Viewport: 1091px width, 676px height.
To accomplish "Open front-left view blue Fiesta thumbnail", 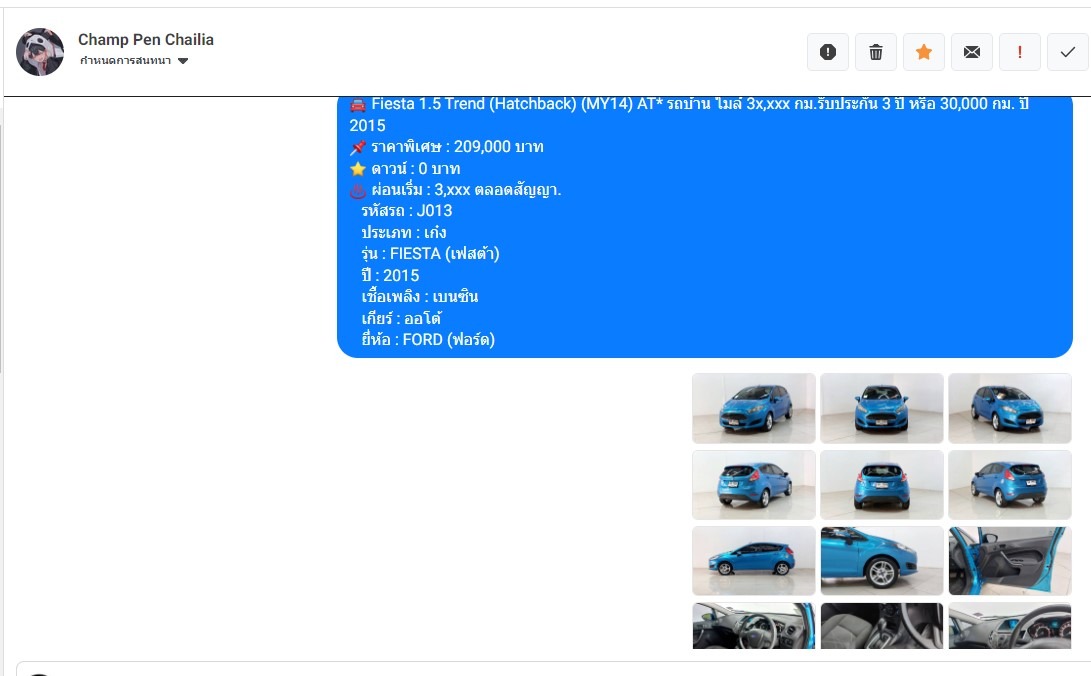I will [754, 408].
